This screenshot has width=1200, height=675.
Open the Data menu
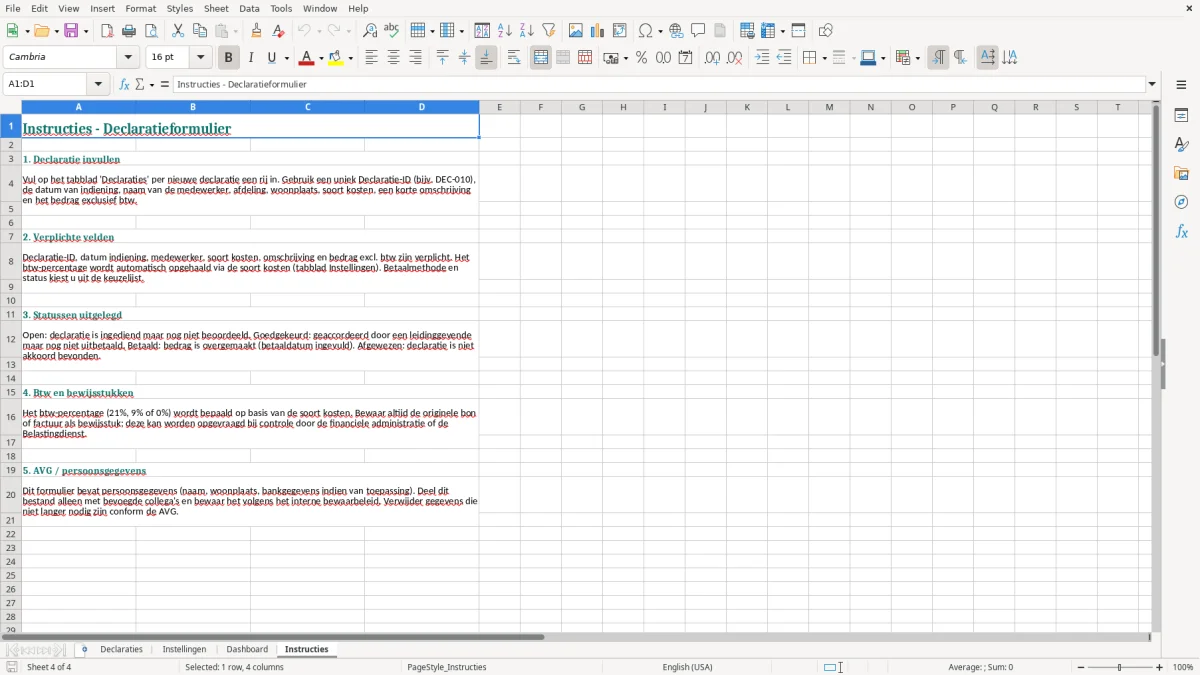249,8
